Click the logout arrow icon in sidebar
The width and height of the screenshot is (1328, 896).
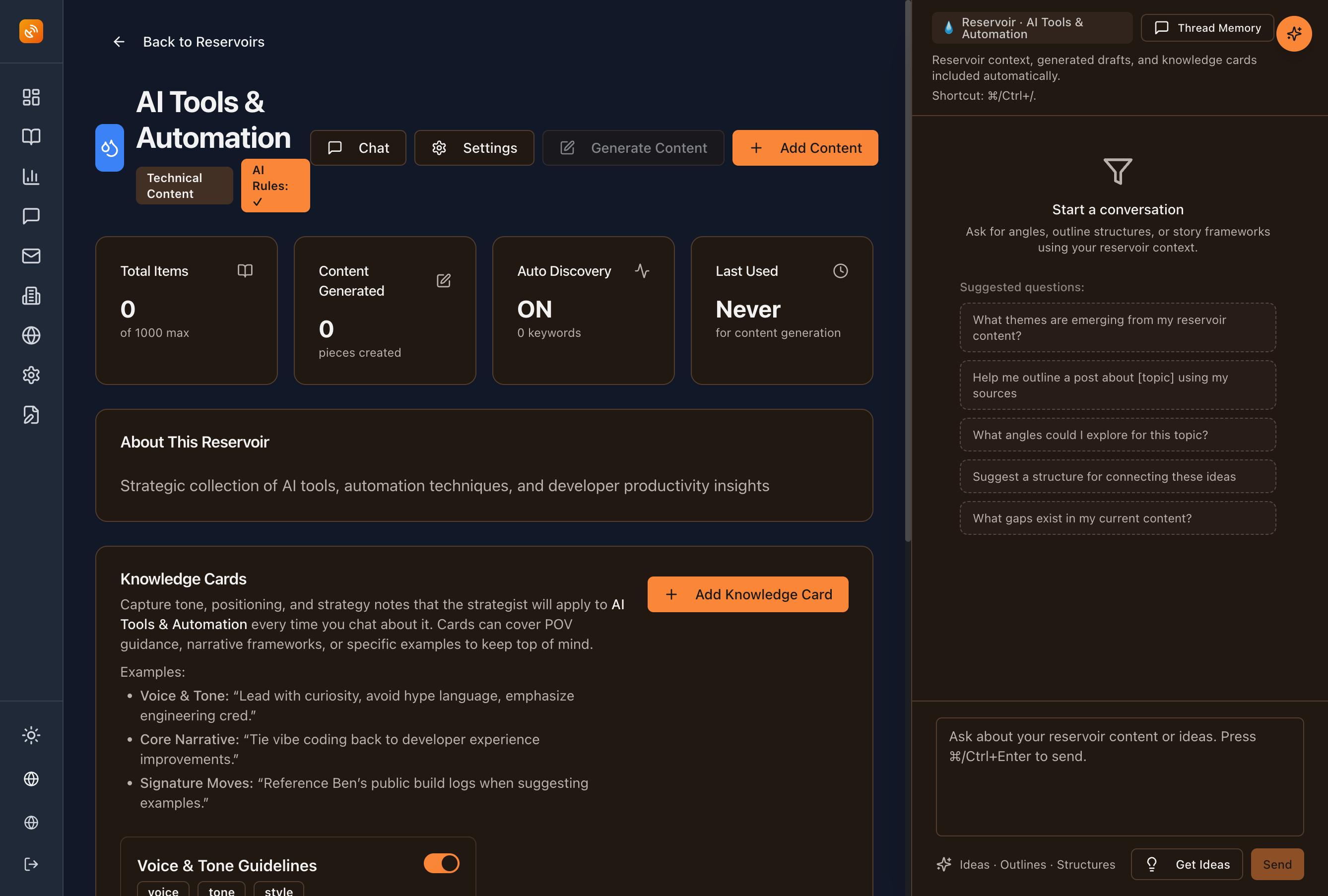click(31, 864)
